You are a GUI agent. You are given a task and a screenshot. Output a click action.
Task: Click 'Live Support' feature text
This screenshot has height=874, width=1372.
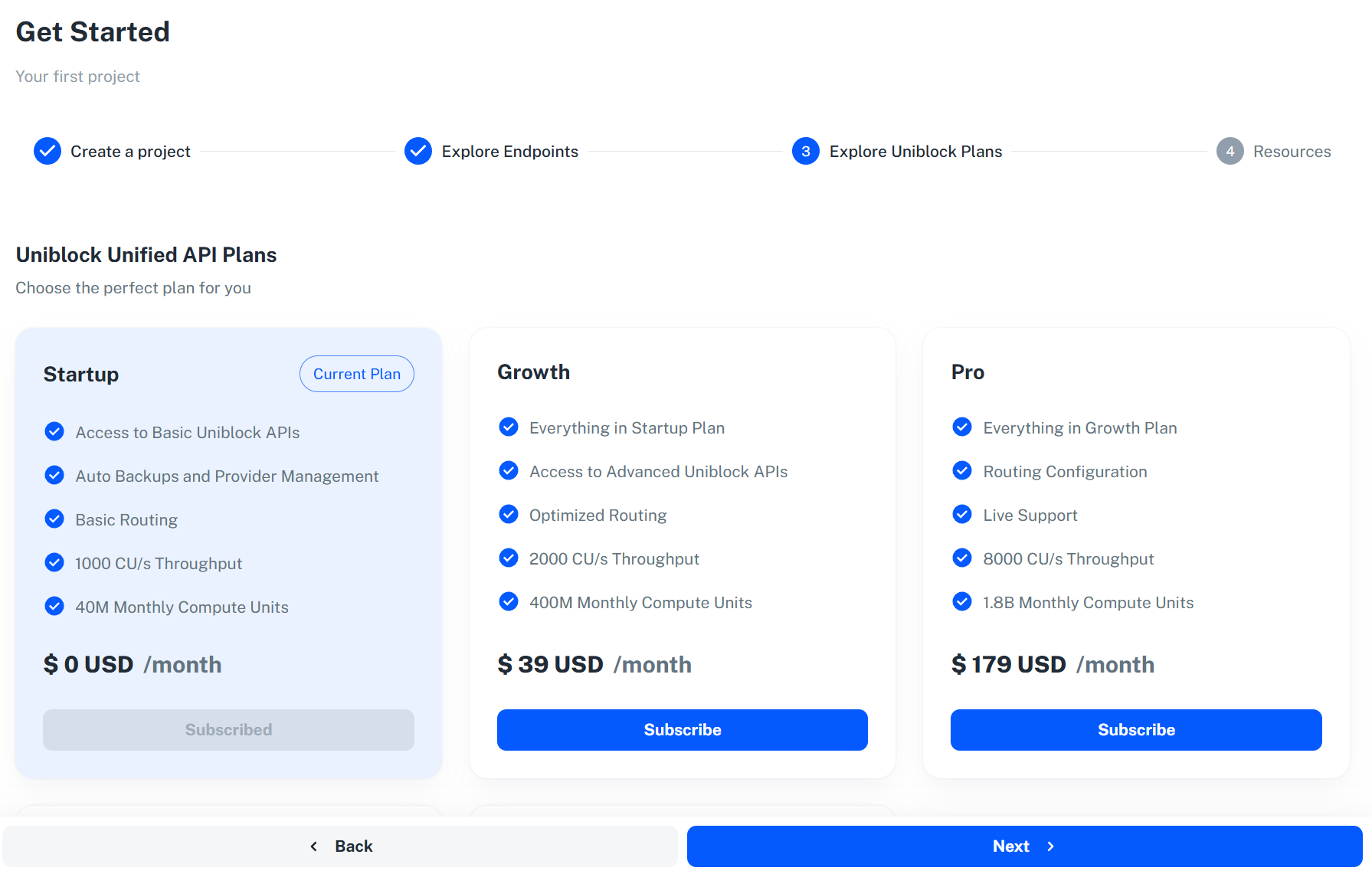click(x=1030, y=516)
